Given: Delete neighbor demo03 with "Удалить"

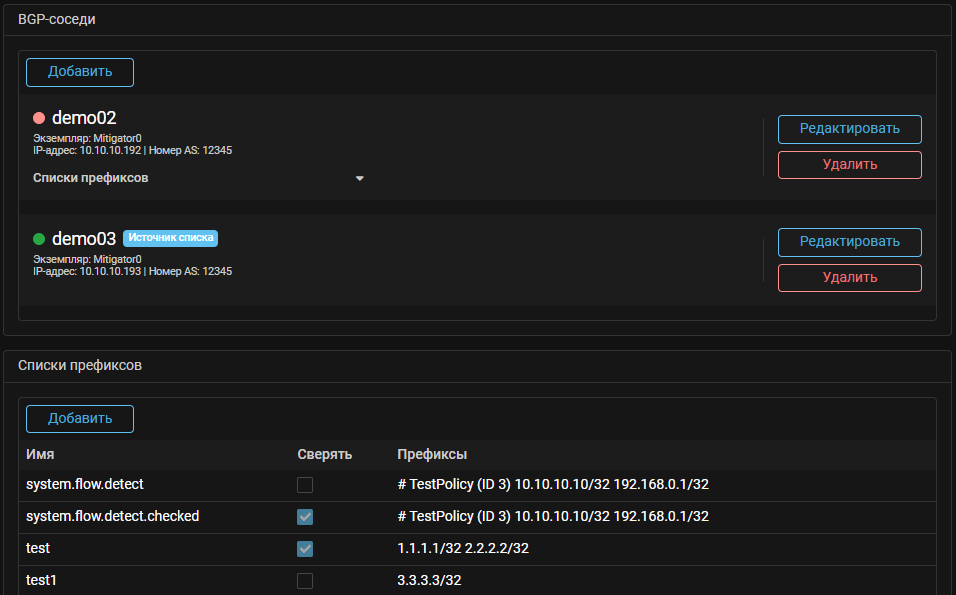Looking at the screenshot, I should [x=849, y=278].
